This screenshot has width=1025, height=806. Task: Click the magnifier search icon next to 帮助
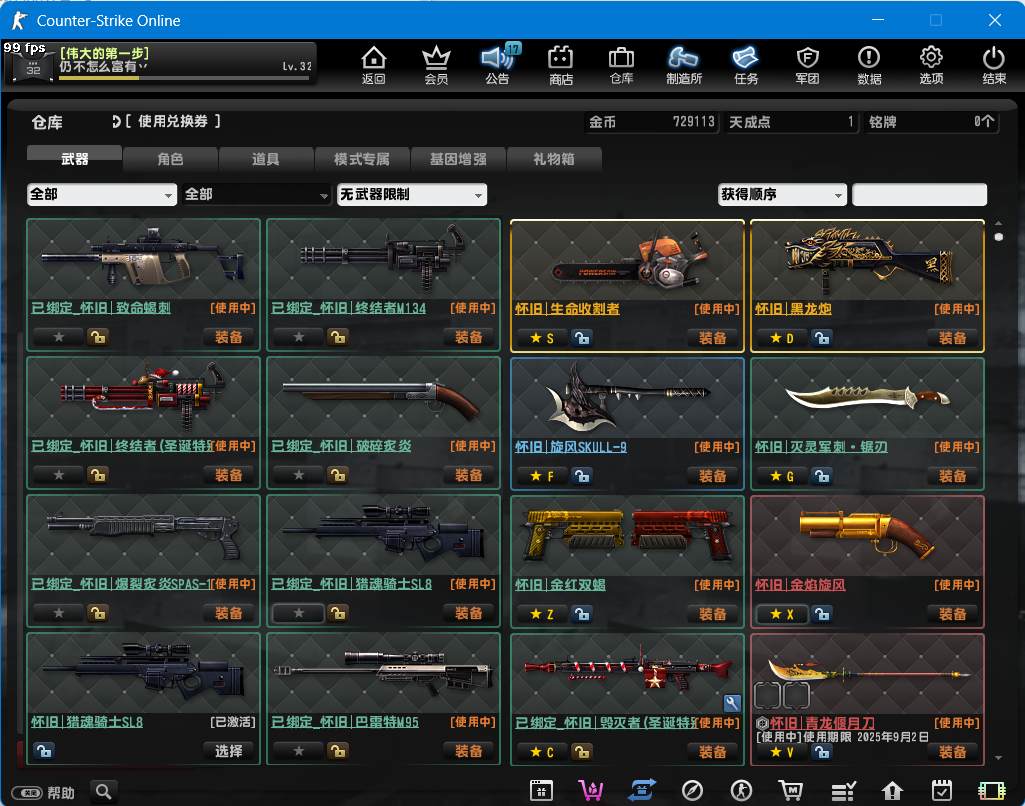(x=103, y=792)
